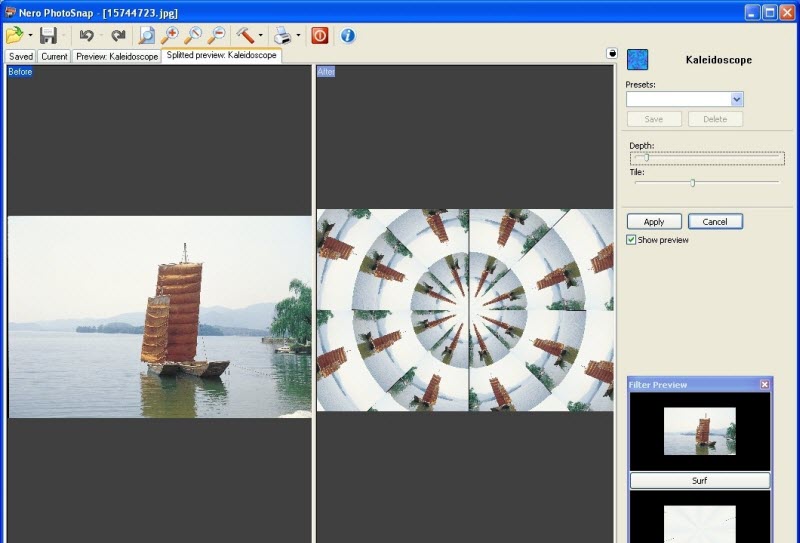The image size is (800, 543).
Task: Click the Delete preset button
Action: (715, 119)
